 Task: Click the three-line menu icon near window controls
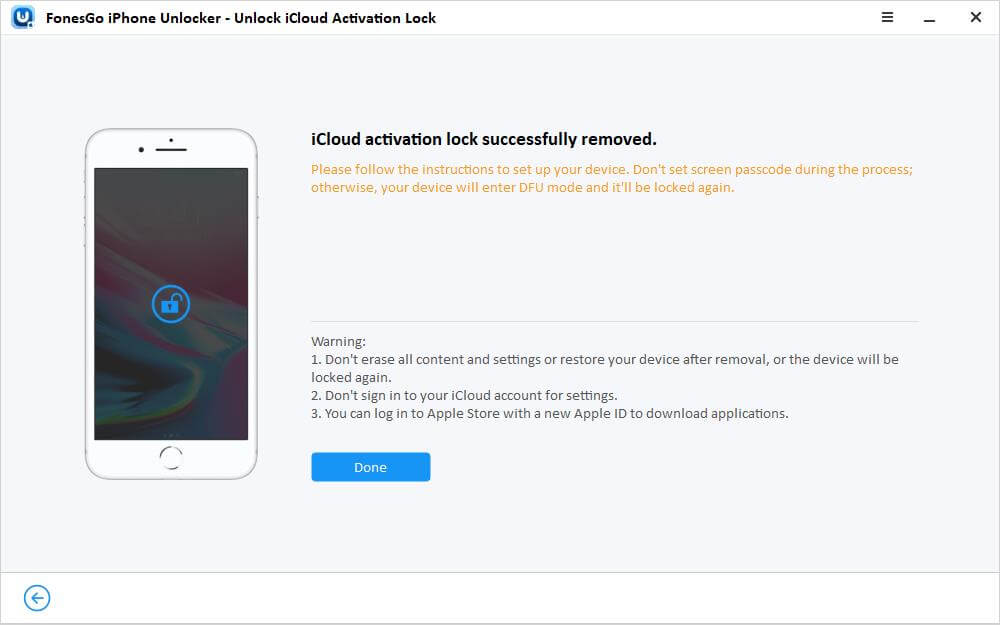(x=886, y=17)
